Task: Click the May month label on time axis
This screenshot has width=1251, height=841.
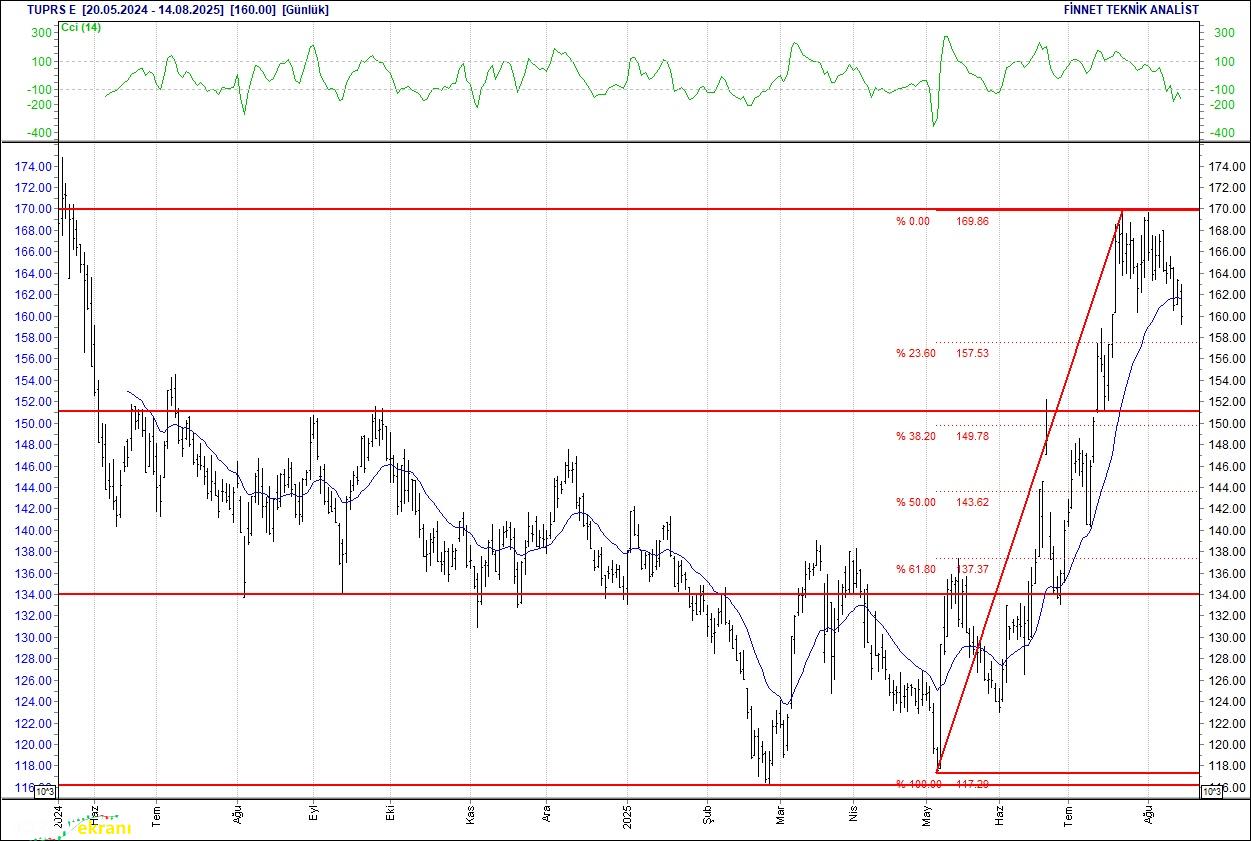Action: pos(927,815)
